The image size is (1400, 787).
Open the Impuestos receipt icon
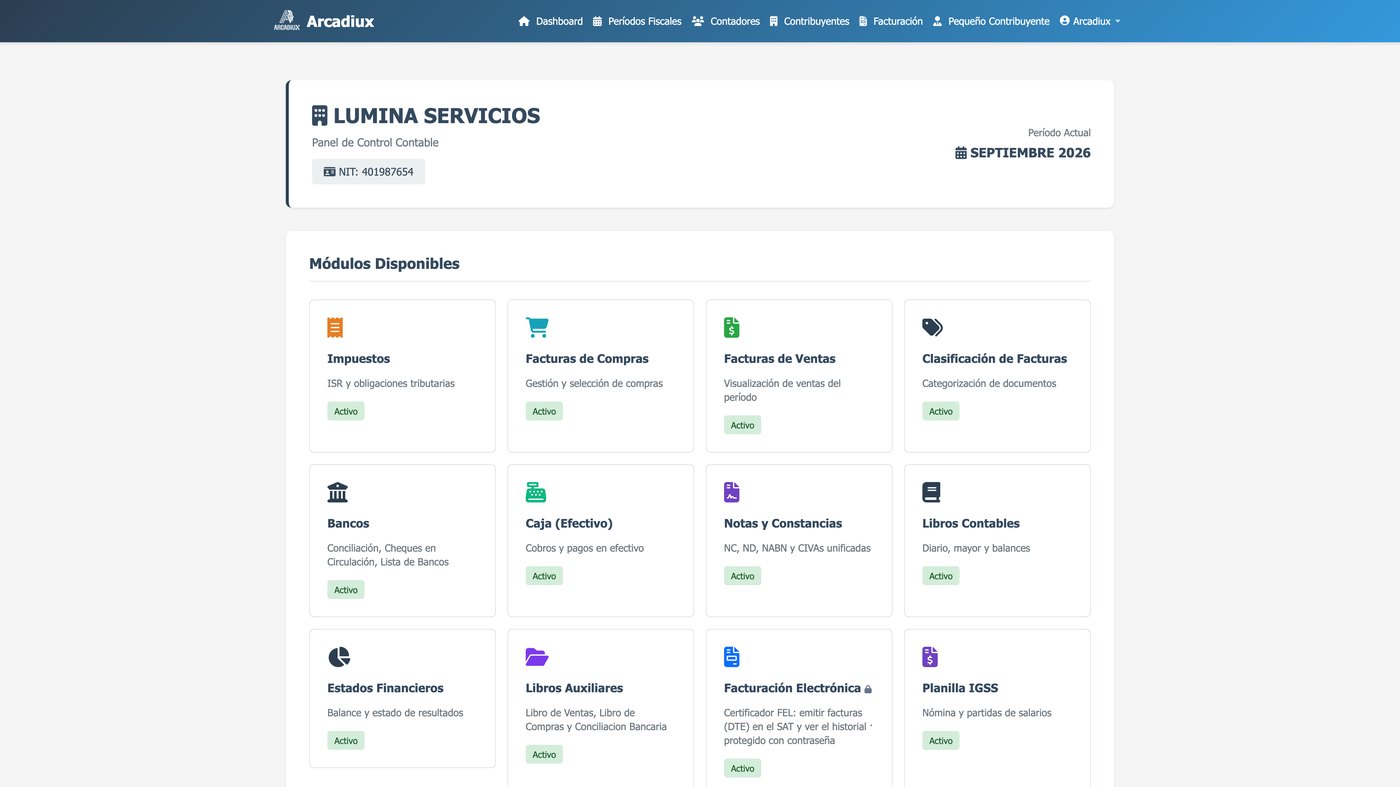[x=335, y=327]
